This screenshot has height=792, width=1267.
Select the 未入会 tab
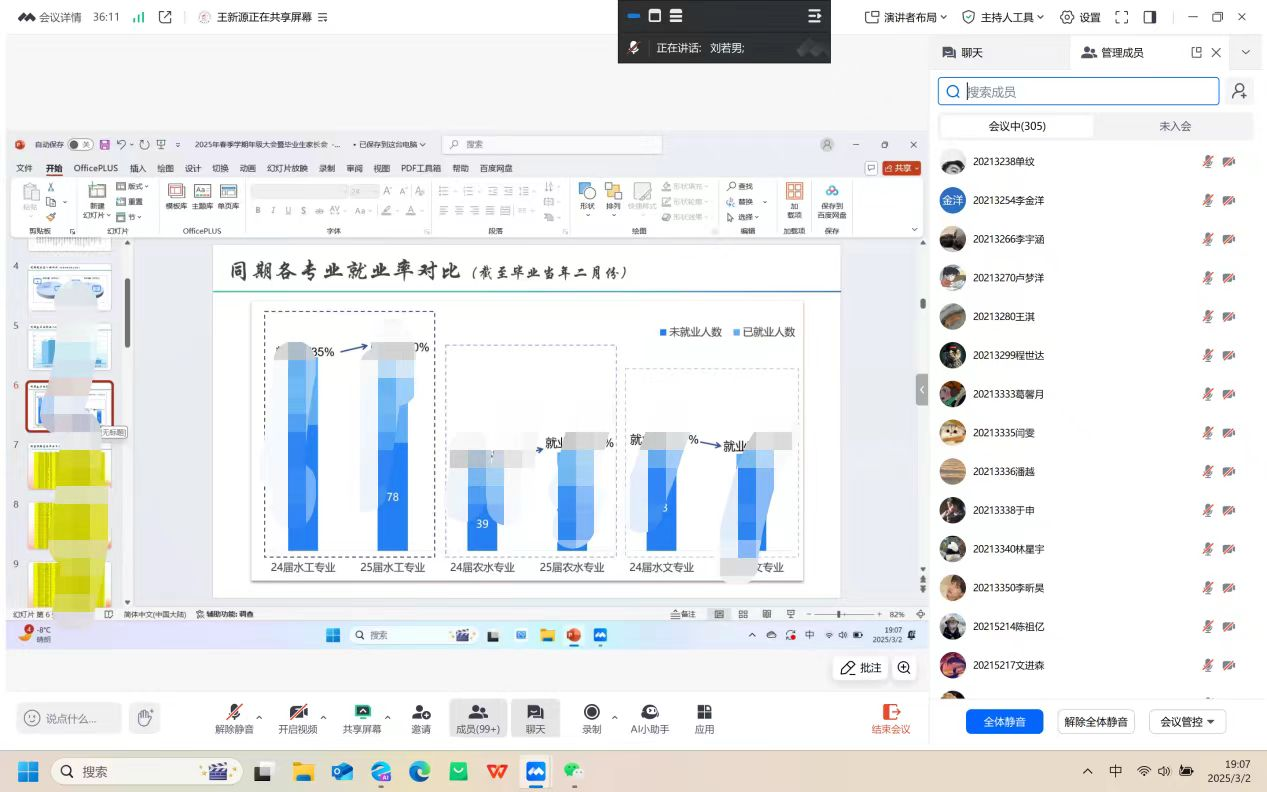[x=1174, y=126]
